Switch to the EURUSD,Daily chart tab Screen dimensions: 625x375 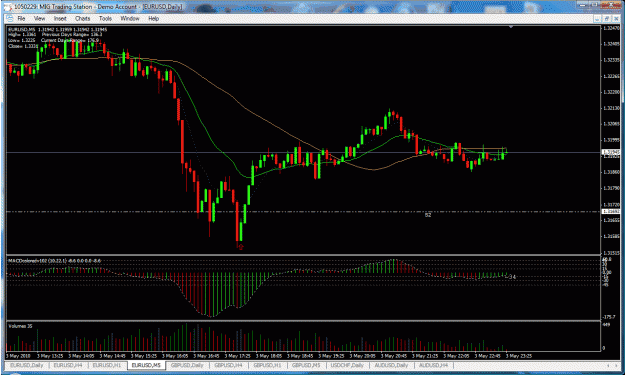coord(27,365)
